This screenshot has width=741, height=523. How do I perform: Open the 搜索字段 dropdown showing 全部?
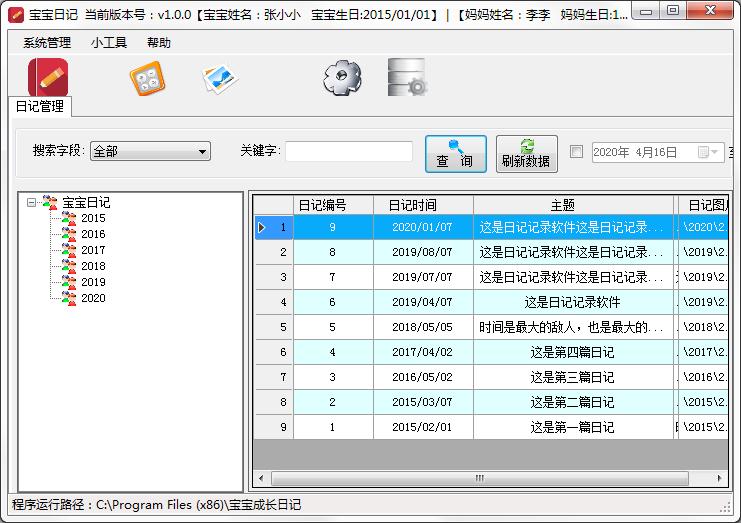coord(150,152)
